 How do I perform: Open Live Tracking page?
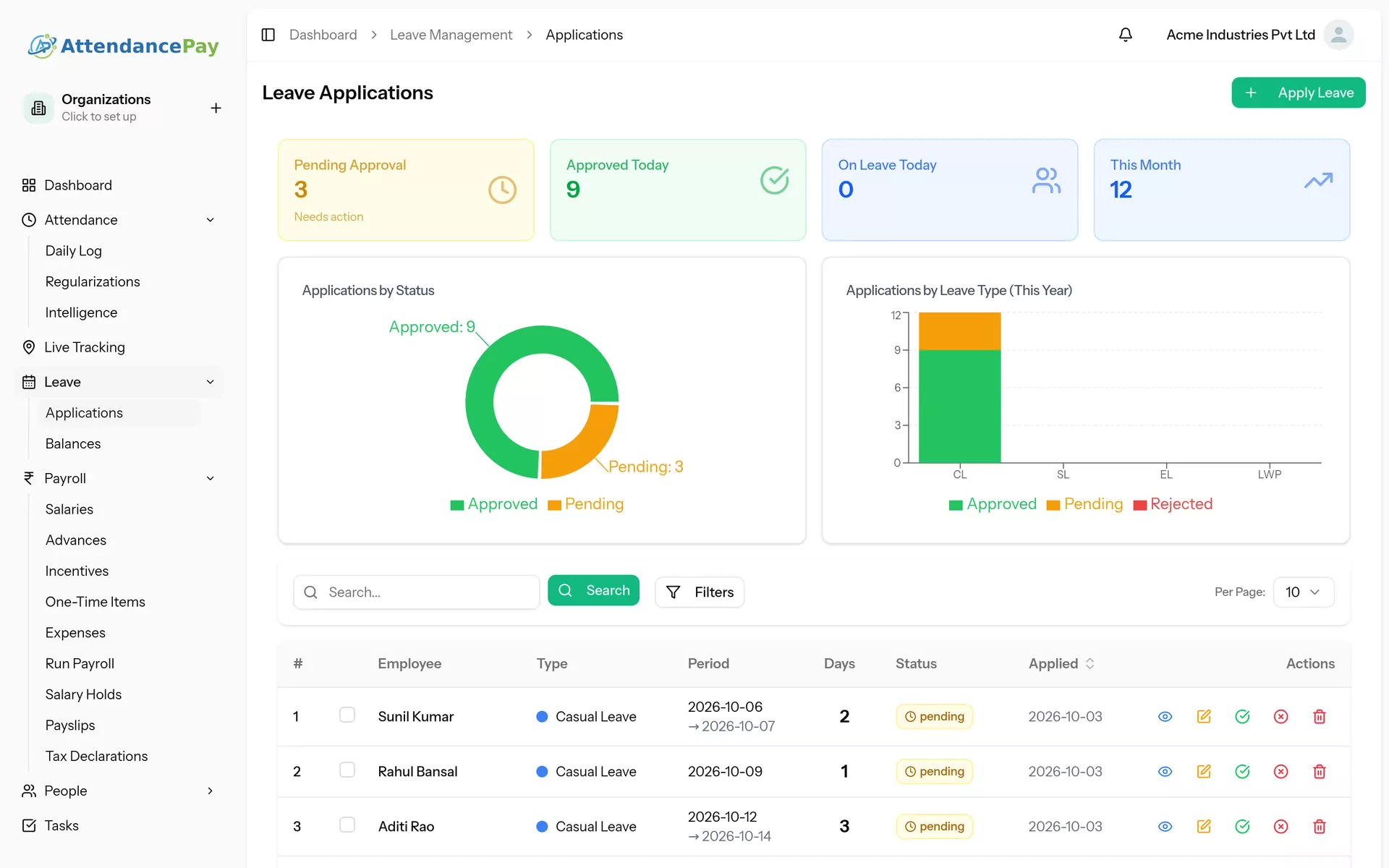coord(84,347)
